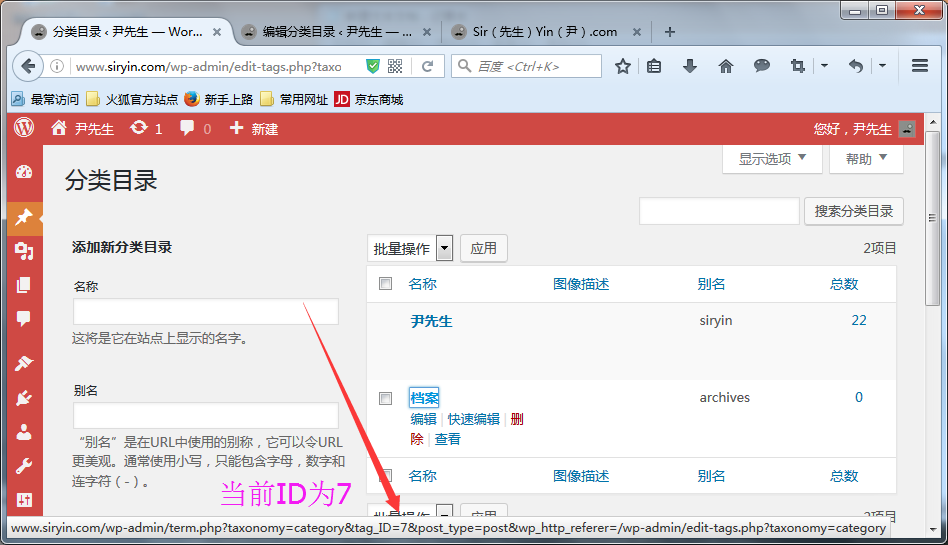Open comments bubble in admin bar
Screen dimensions: 948x545
(195, 128)
